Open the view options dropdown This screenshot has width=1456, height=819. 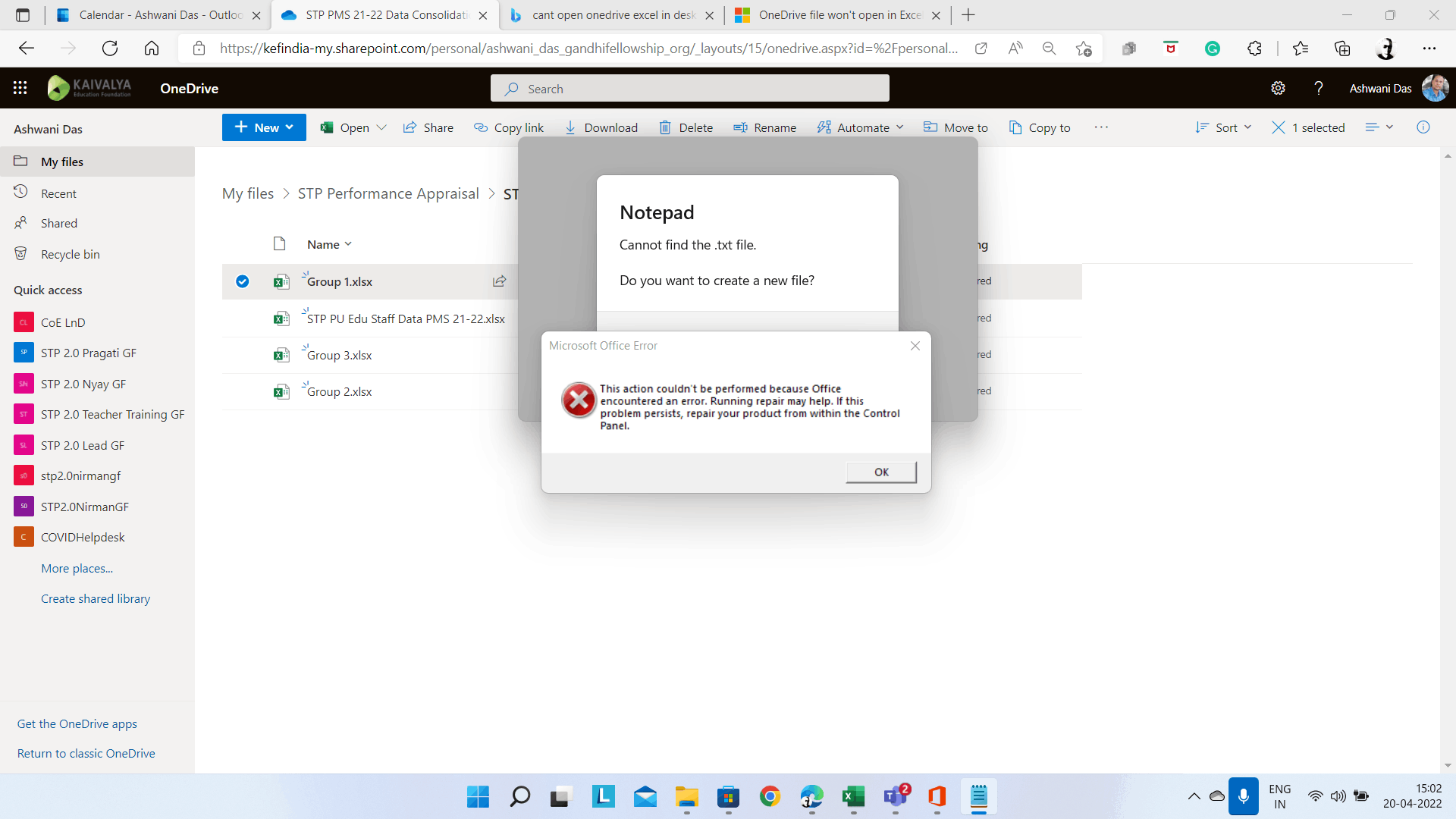[1379, 127]
